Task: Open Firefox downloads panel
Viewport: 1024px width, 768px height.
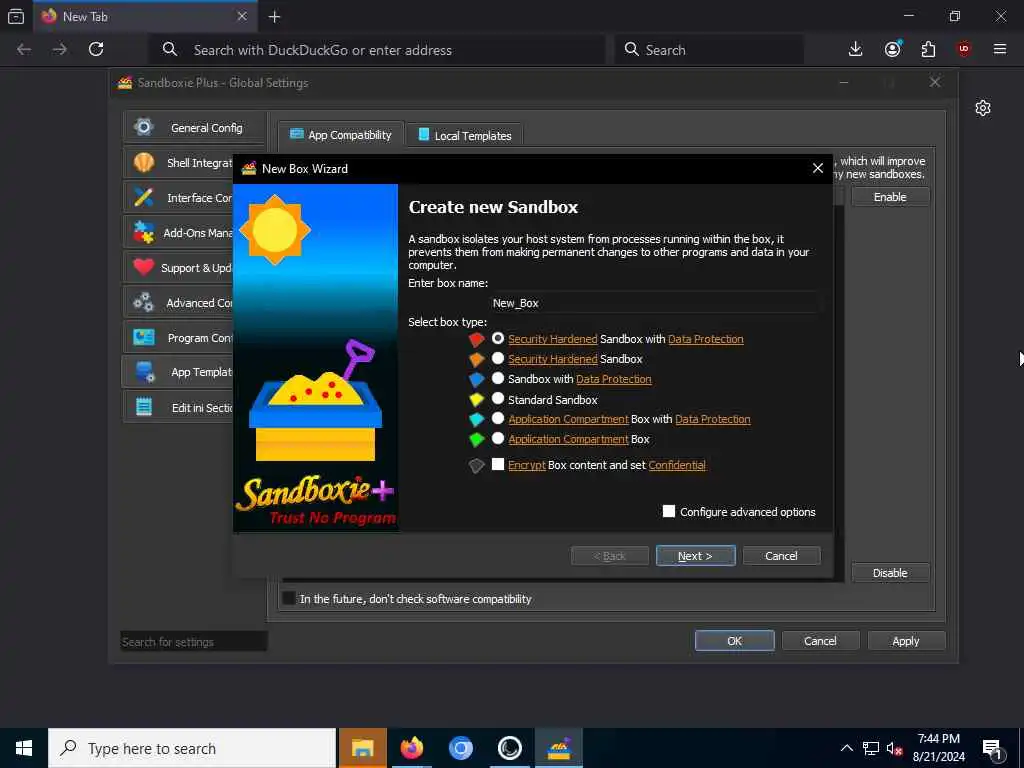Action: pyautogui.click(x=856, y=49)
